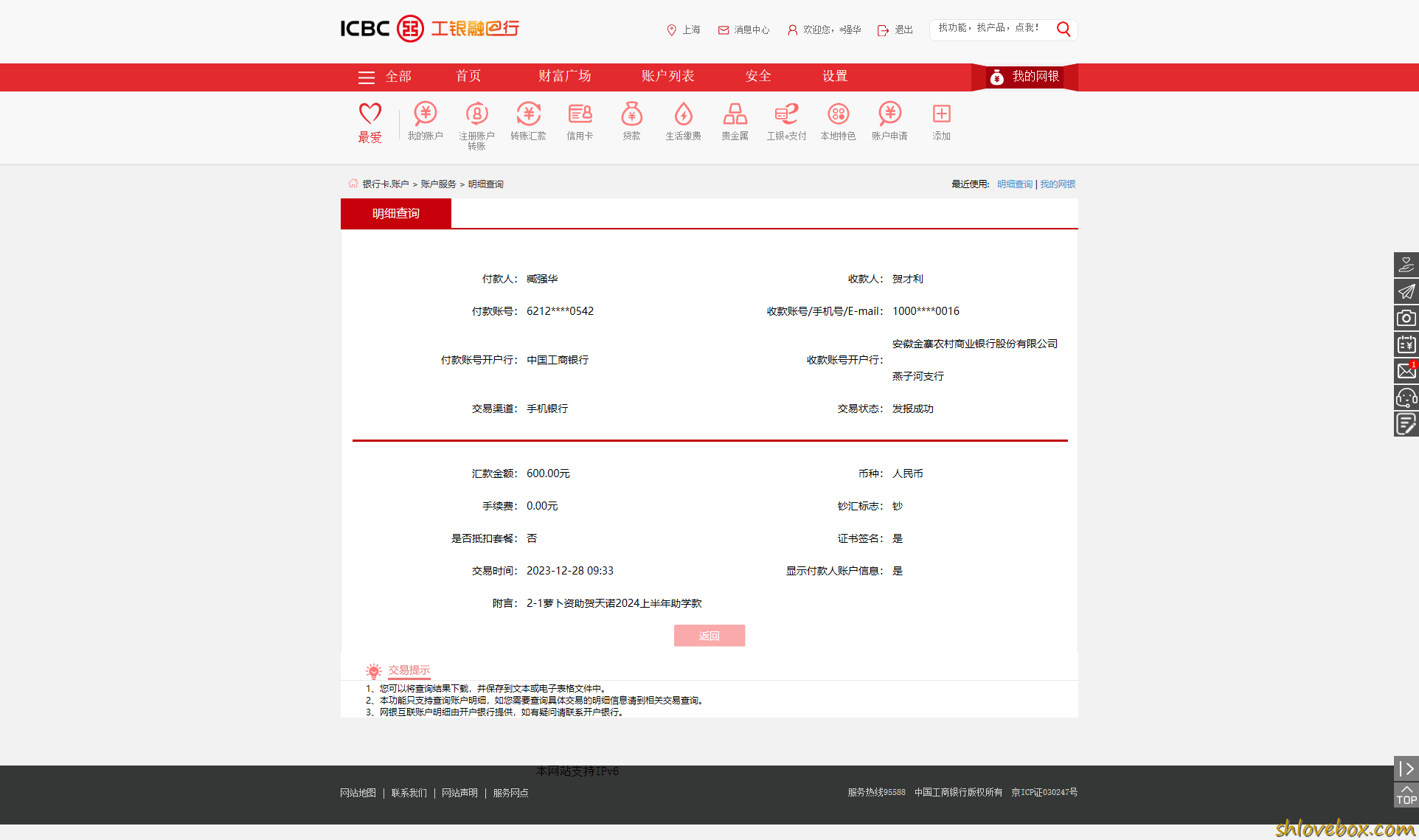The image size is (1419, 840).
Task: Click the breadcrumb home icon
Action: tap(353, 184)
